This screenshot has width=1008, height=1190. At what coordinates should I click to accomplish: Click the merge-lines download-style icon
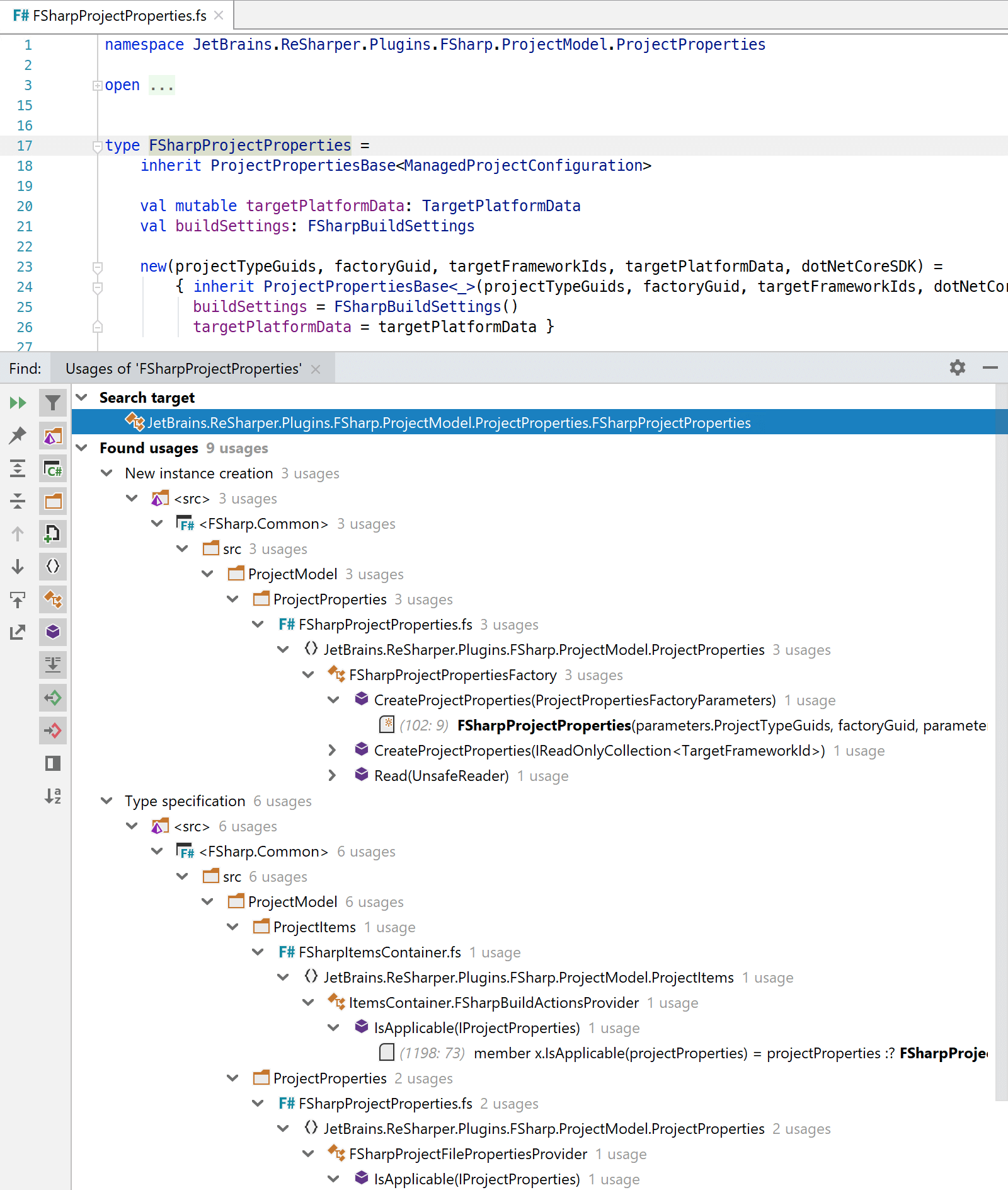click(53, 665)
